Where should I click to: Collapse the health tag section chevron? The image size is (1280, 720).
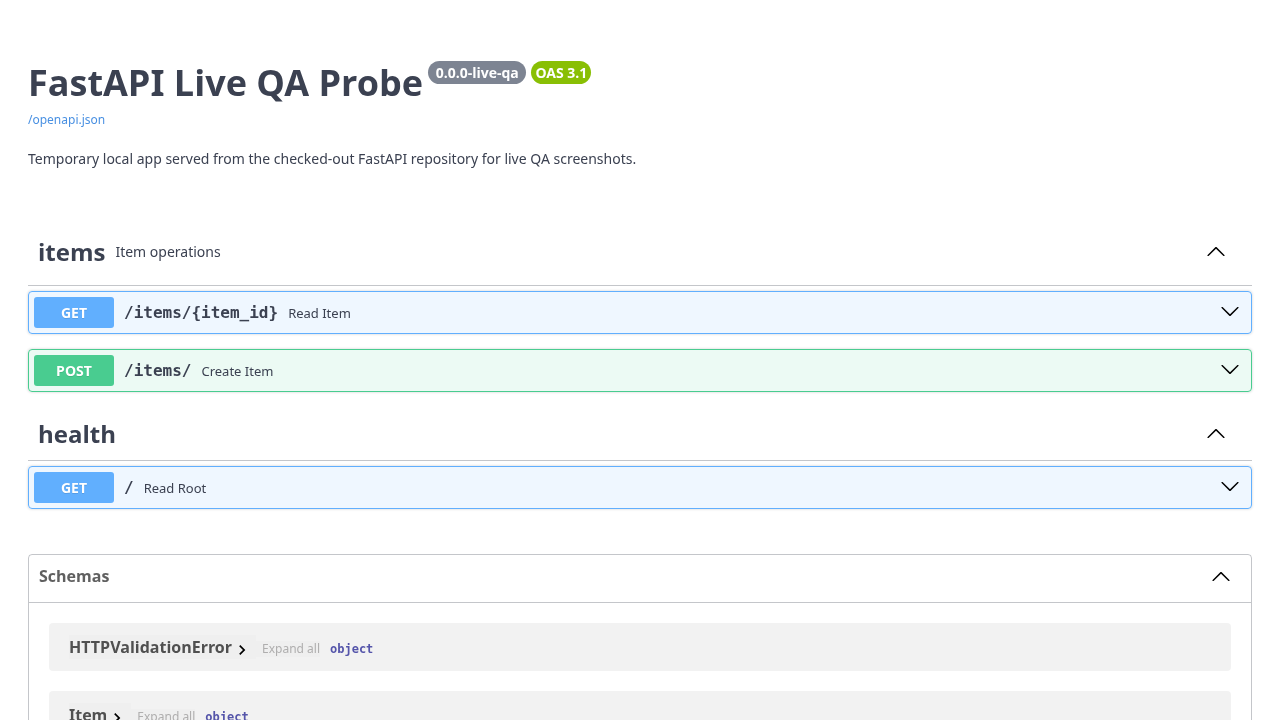point(1216,434)
